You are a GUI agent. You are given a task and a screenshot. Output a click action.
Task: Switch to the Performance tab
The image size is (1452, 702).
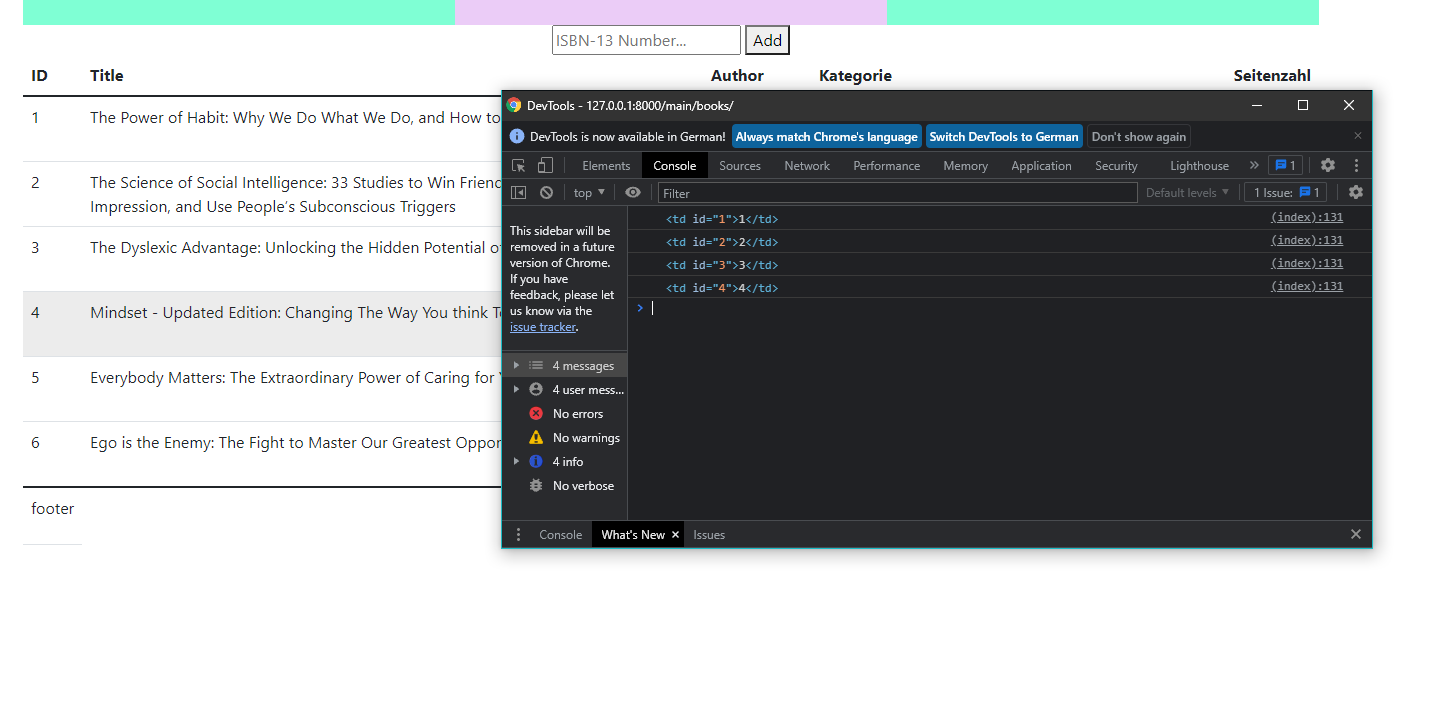tap(887, 166)
